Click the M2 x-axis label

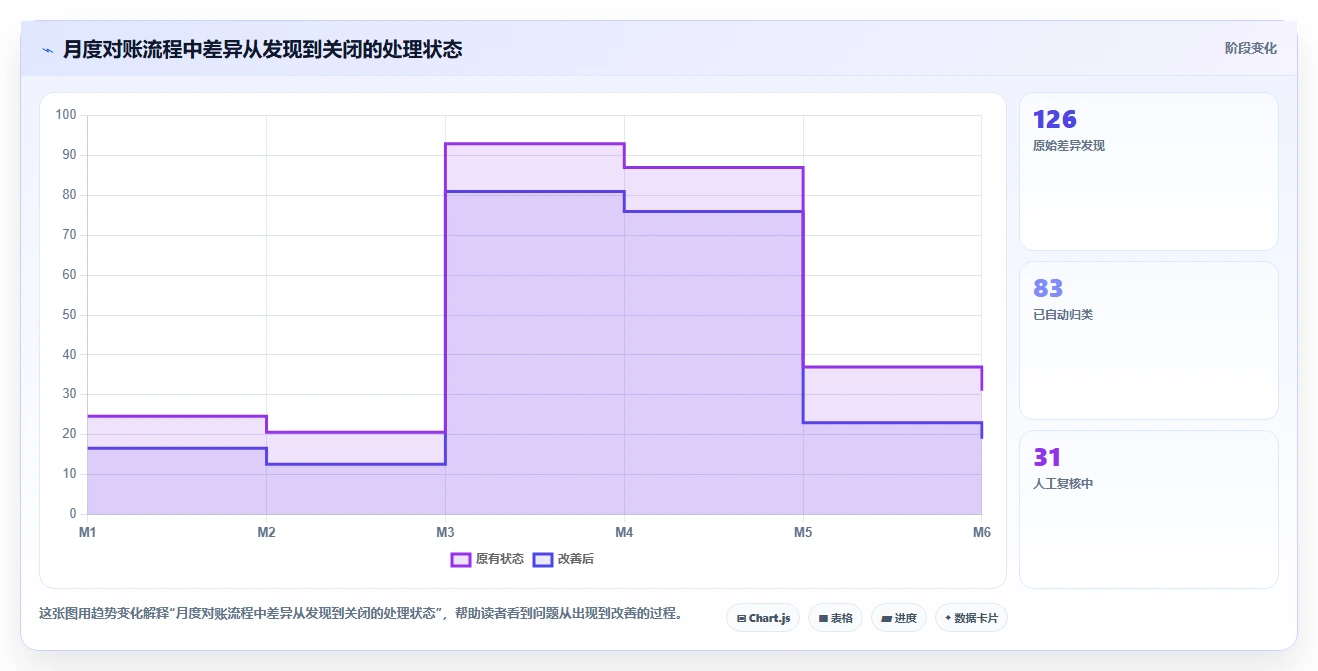266,533
